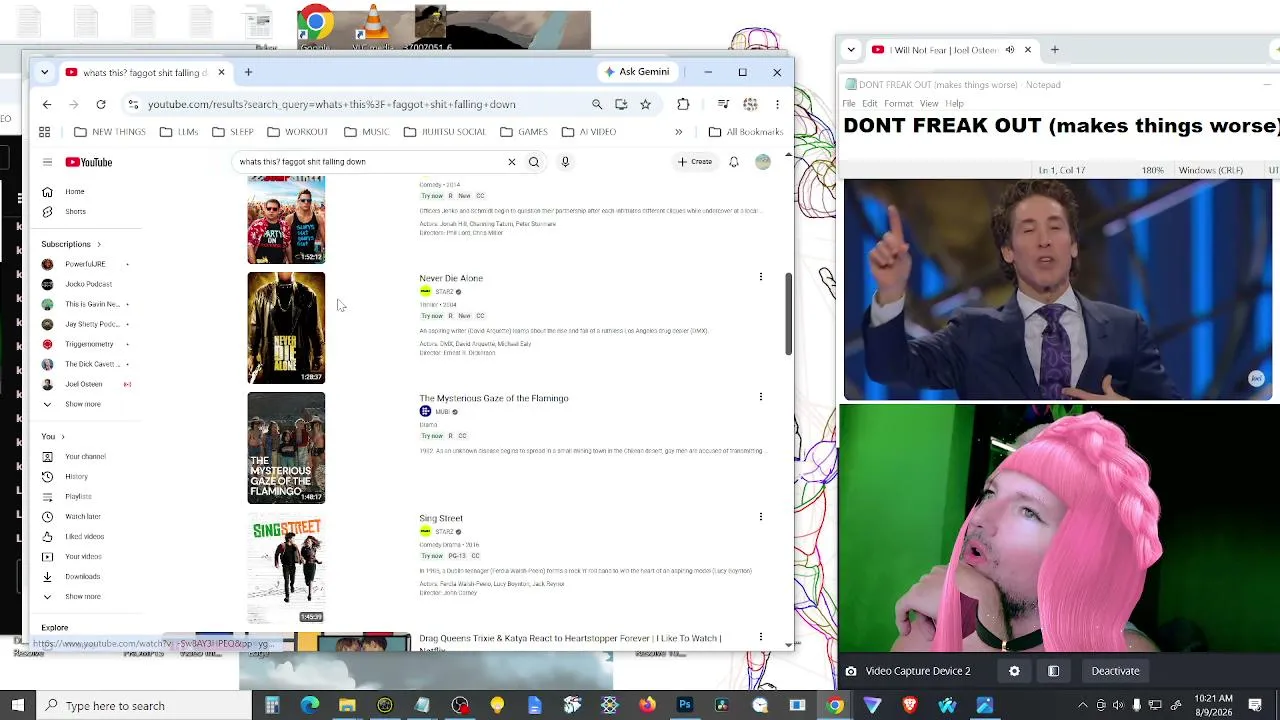Open Watch later in sidebar
Viewport: 1280px width, 720px height.
[82, 516]
